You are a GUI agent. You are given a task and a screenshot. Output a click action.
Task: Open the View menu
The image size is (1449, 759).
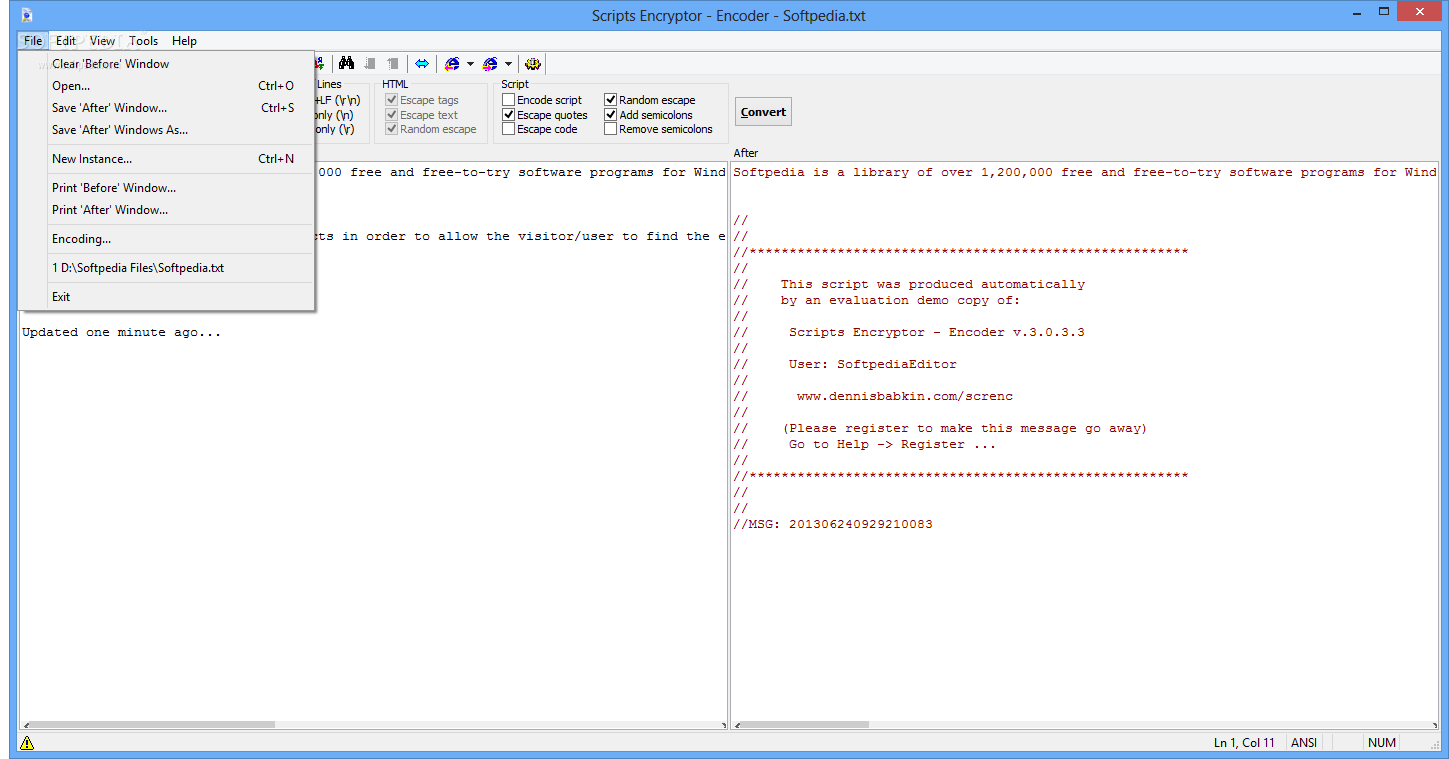[x=102, y=41]
